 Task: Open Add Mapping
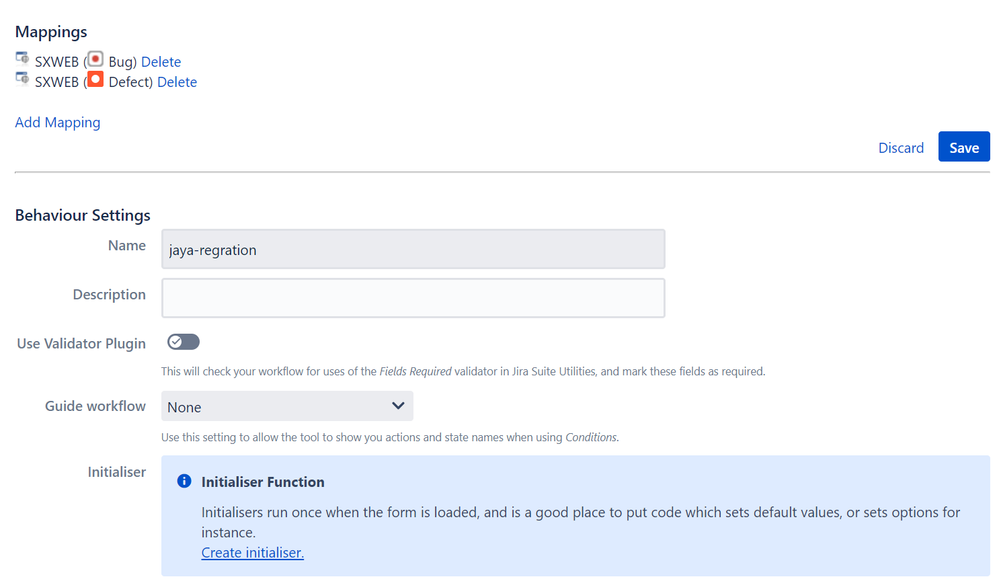(57, 121)
